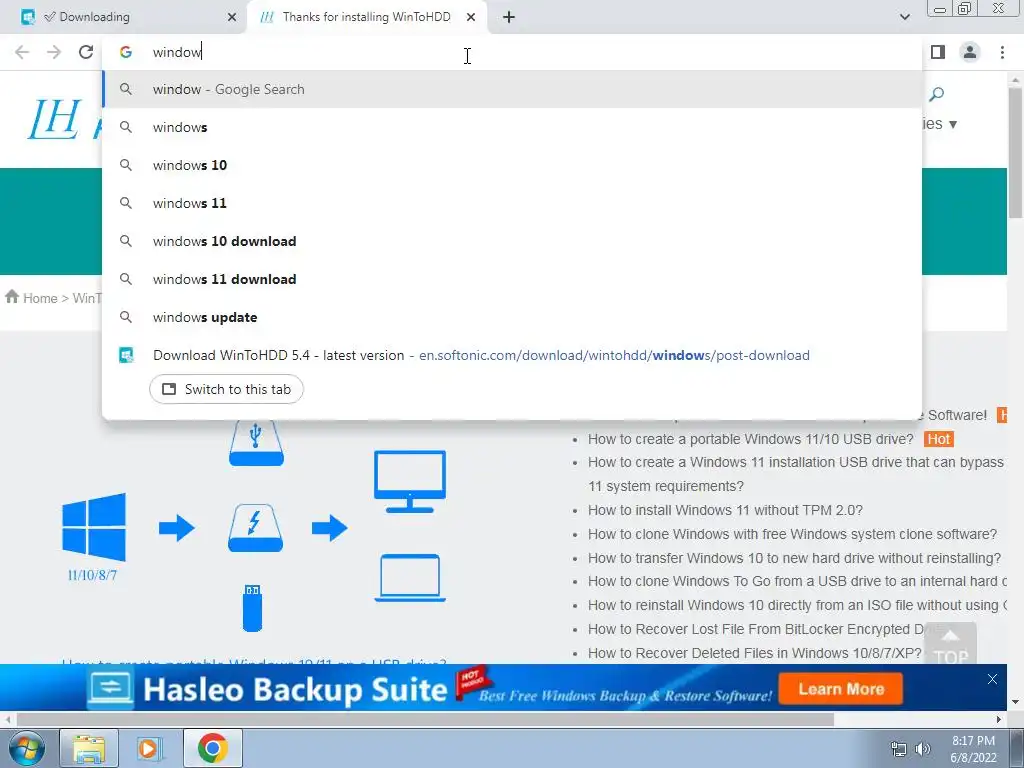Open Windows Media Player from the taskbar

(150, 748)
